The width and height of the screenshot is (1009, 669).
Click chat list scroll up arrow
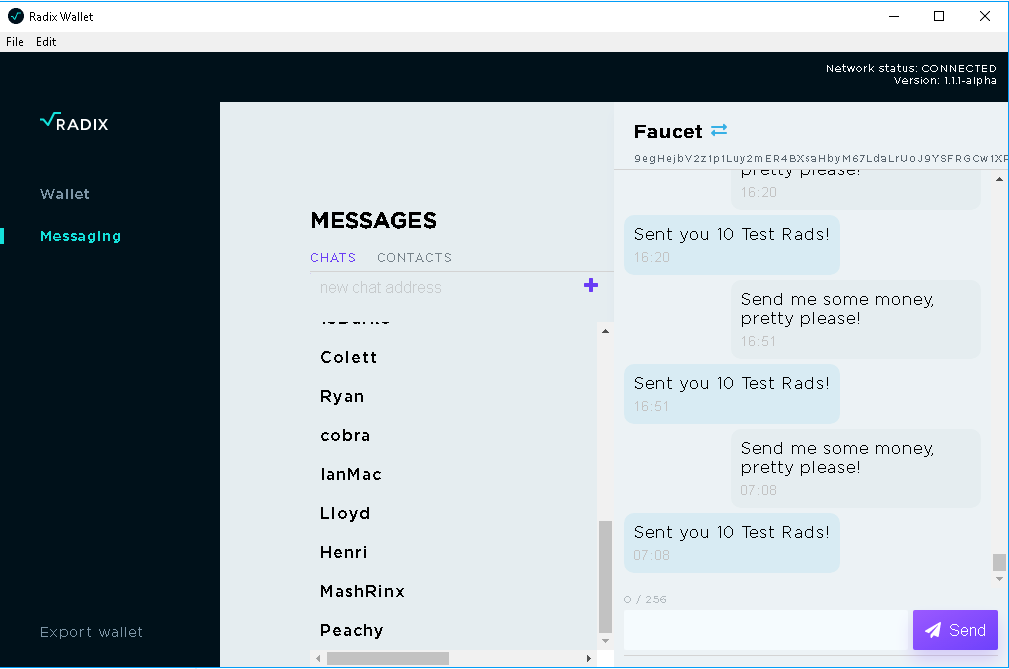[x=605, y=331]
